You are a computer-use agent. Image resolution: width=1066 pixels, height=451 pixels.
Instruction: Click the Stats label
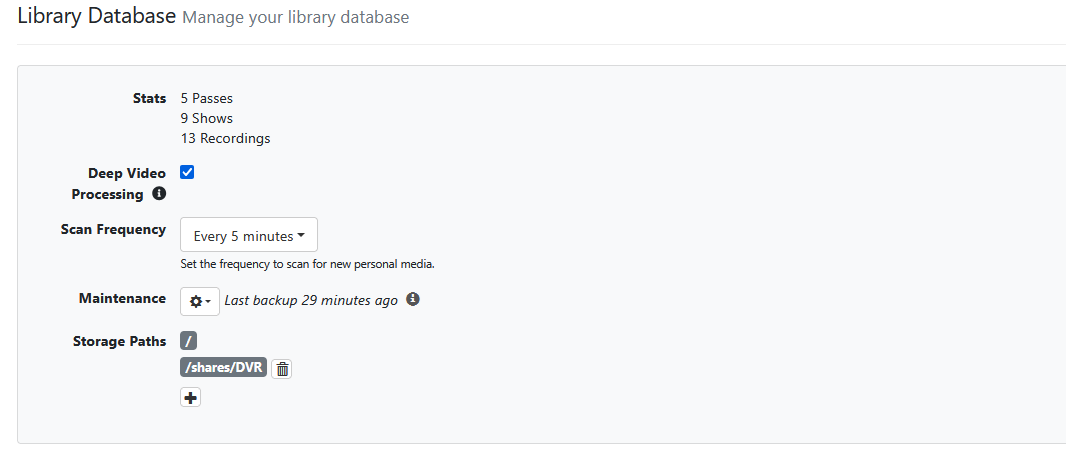pyautogui.click(x=149, y=98)
